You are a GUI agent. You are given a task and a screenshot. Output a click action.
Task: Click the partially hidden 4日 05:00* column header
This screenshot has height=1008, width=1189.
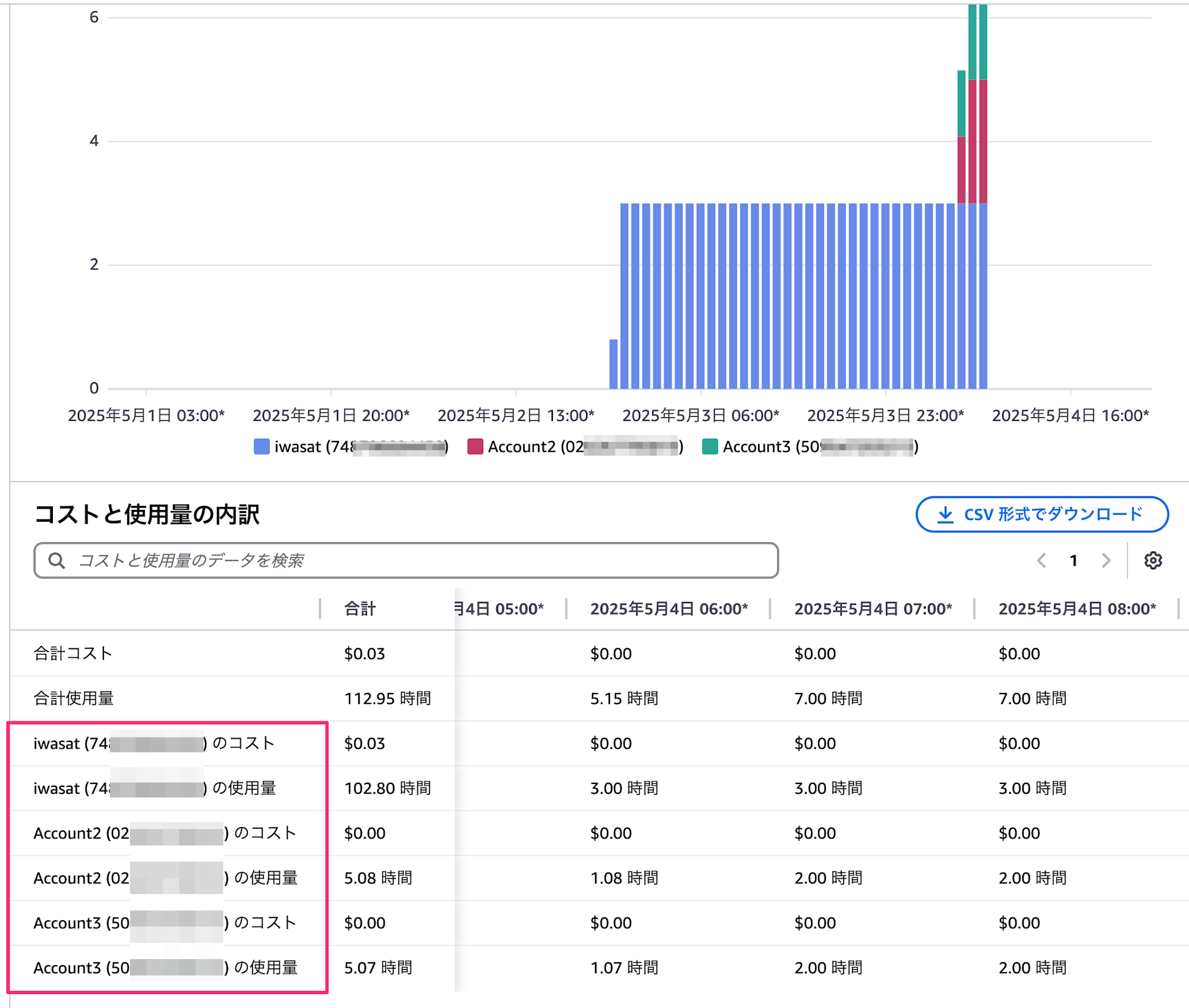[x=500, y=609]
